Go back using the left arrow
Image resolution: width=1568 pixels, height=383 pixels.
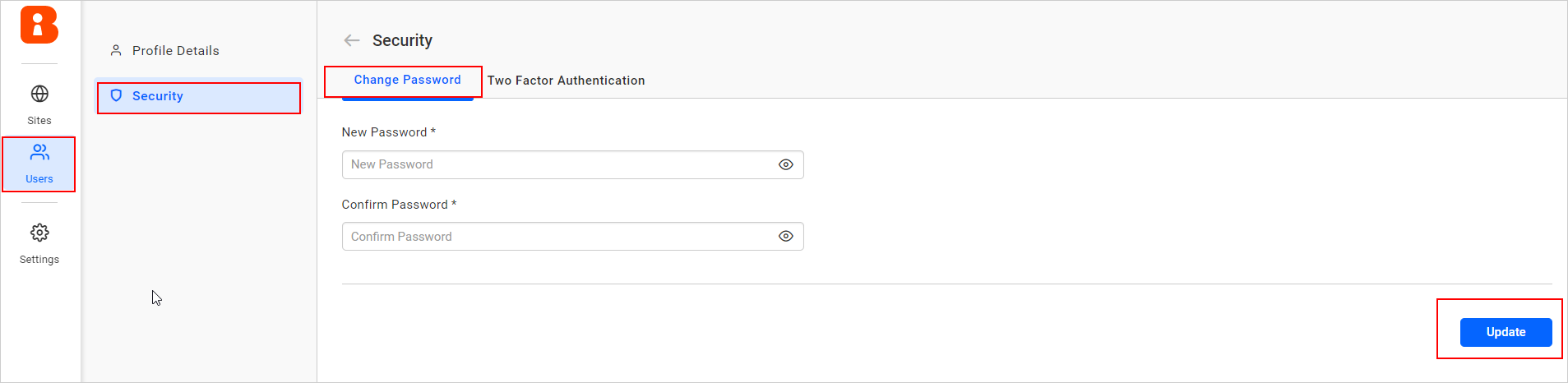(x=352, y=40)
